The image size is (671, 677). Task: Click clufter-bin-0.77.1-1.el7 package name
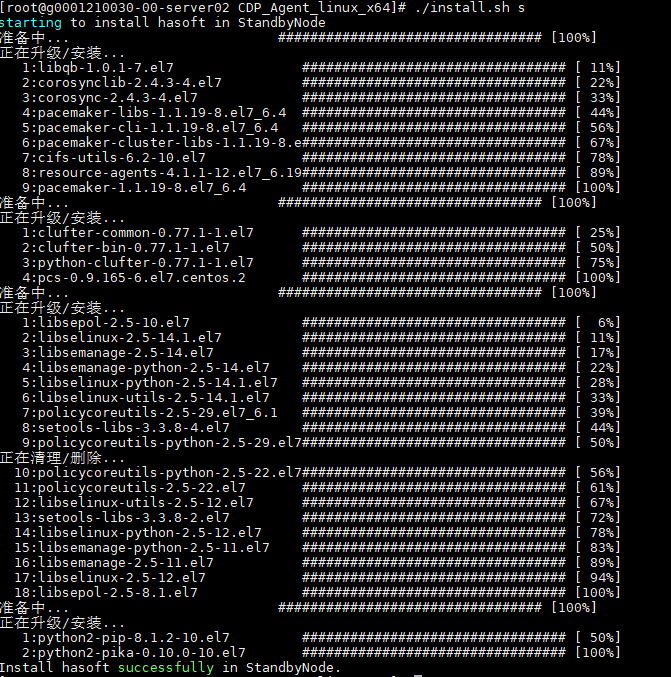coord(134,248)
